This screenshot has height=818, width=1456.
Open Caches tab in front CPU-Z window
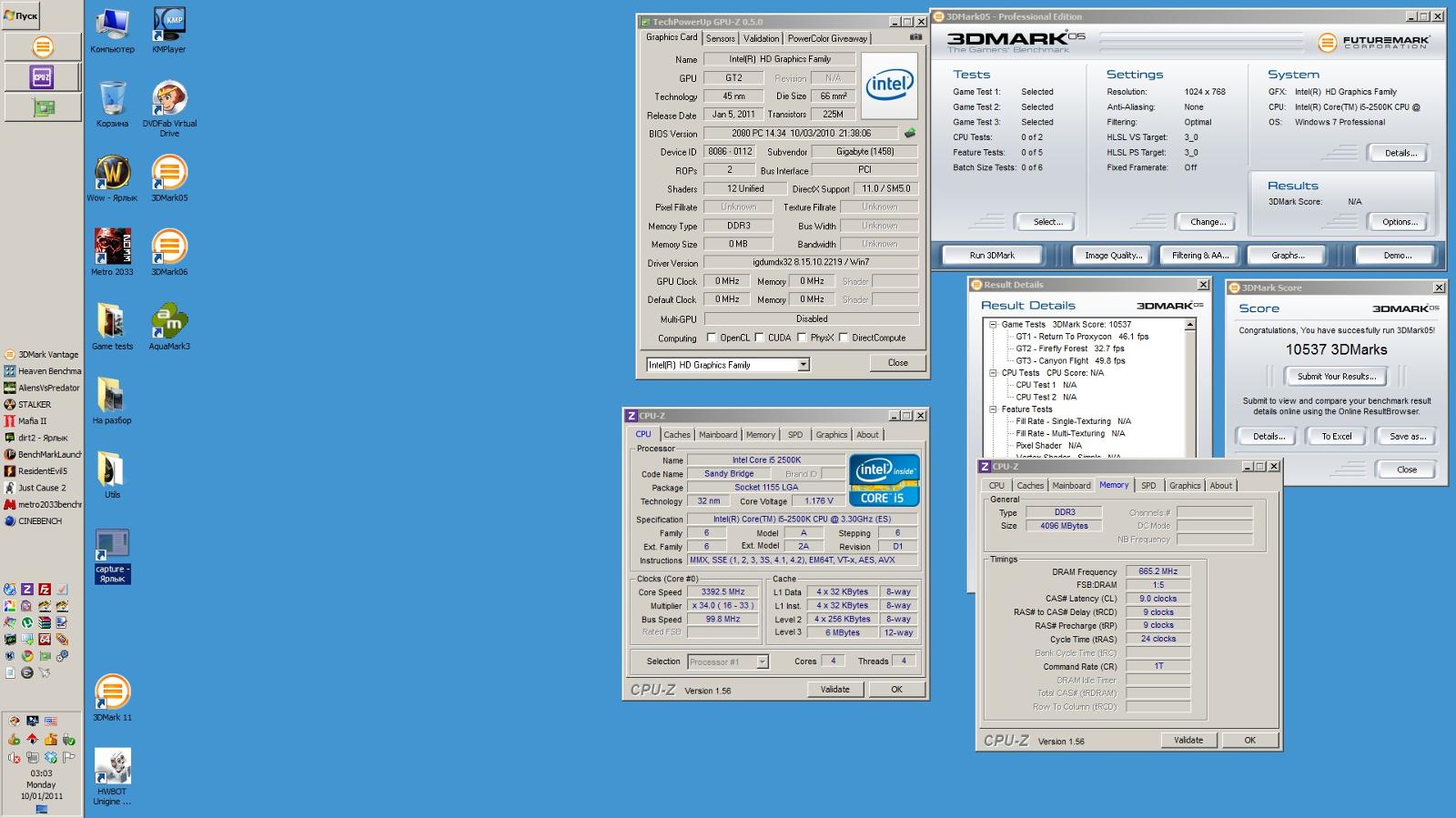tap(677, 435)
